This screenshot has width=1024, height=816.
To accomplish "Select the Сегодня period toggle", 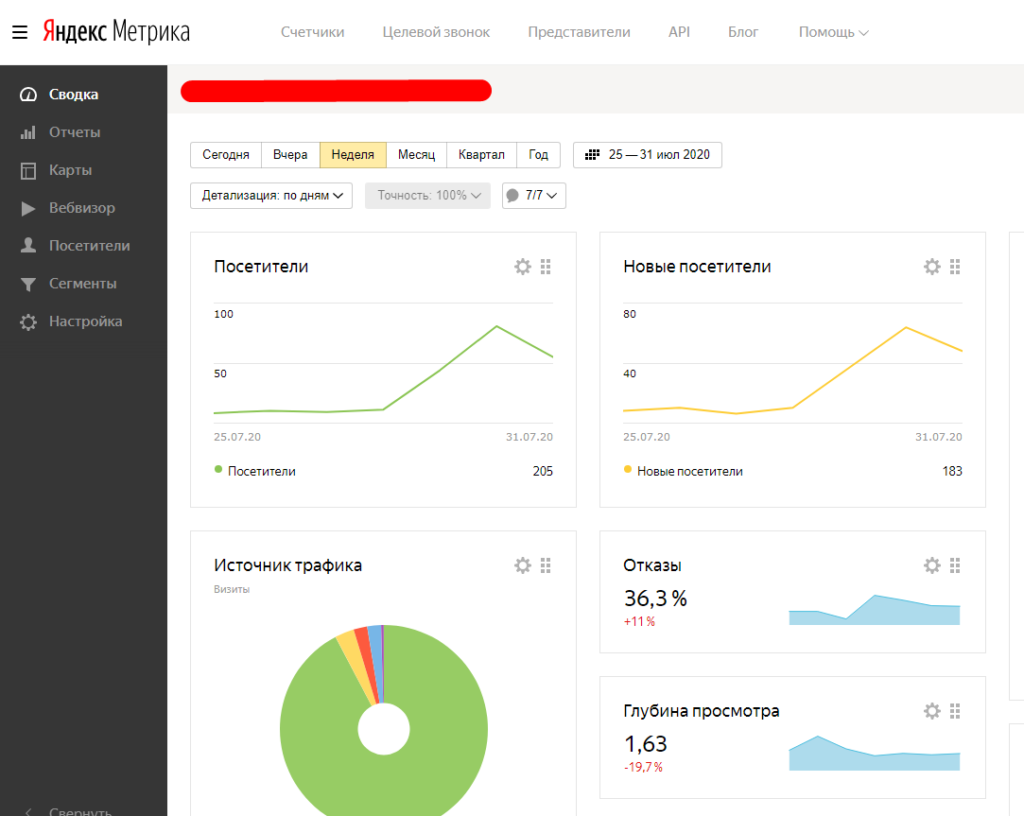I will pos(226,155).
